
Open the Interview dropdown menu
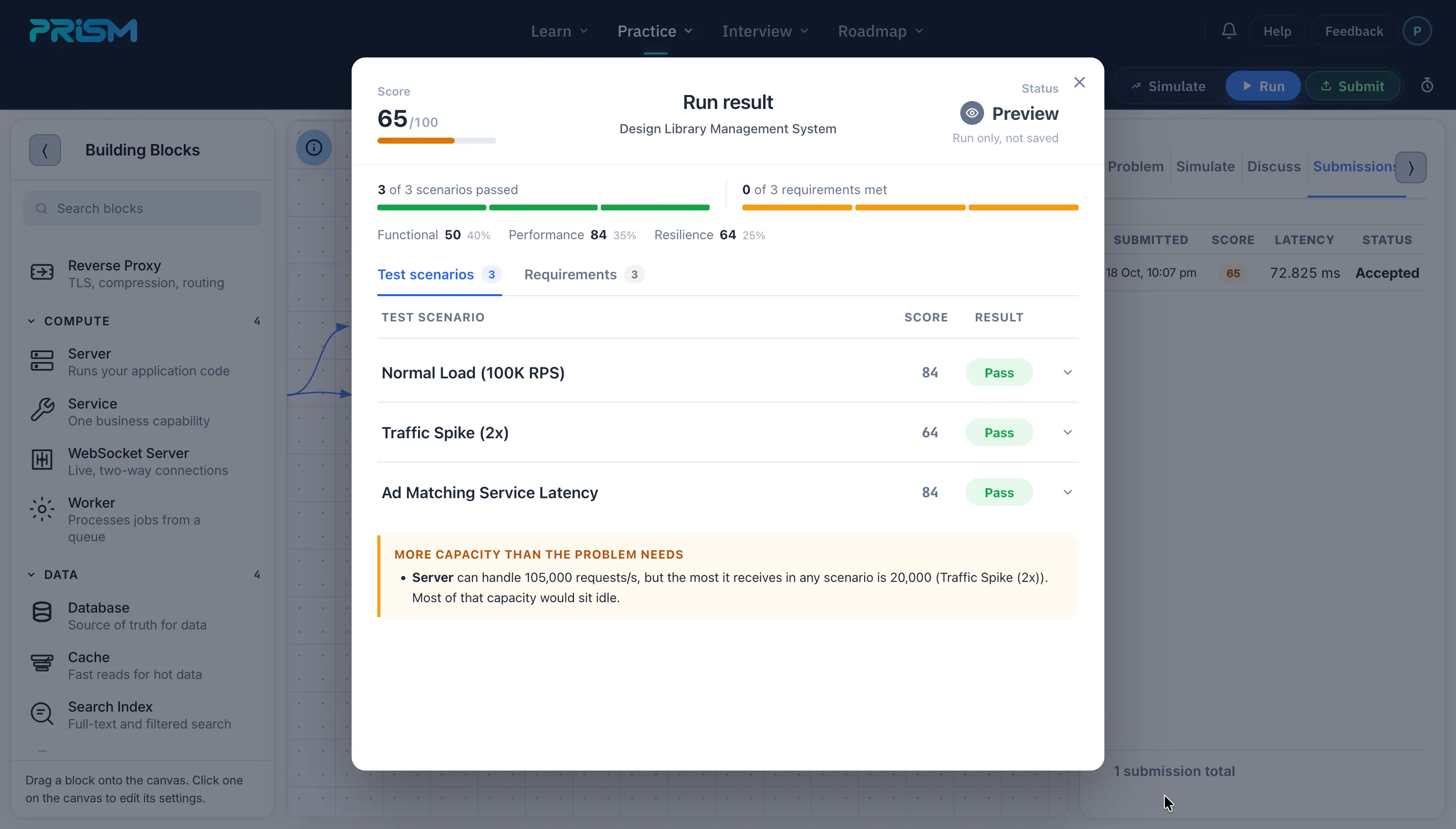tap(765, 31)
